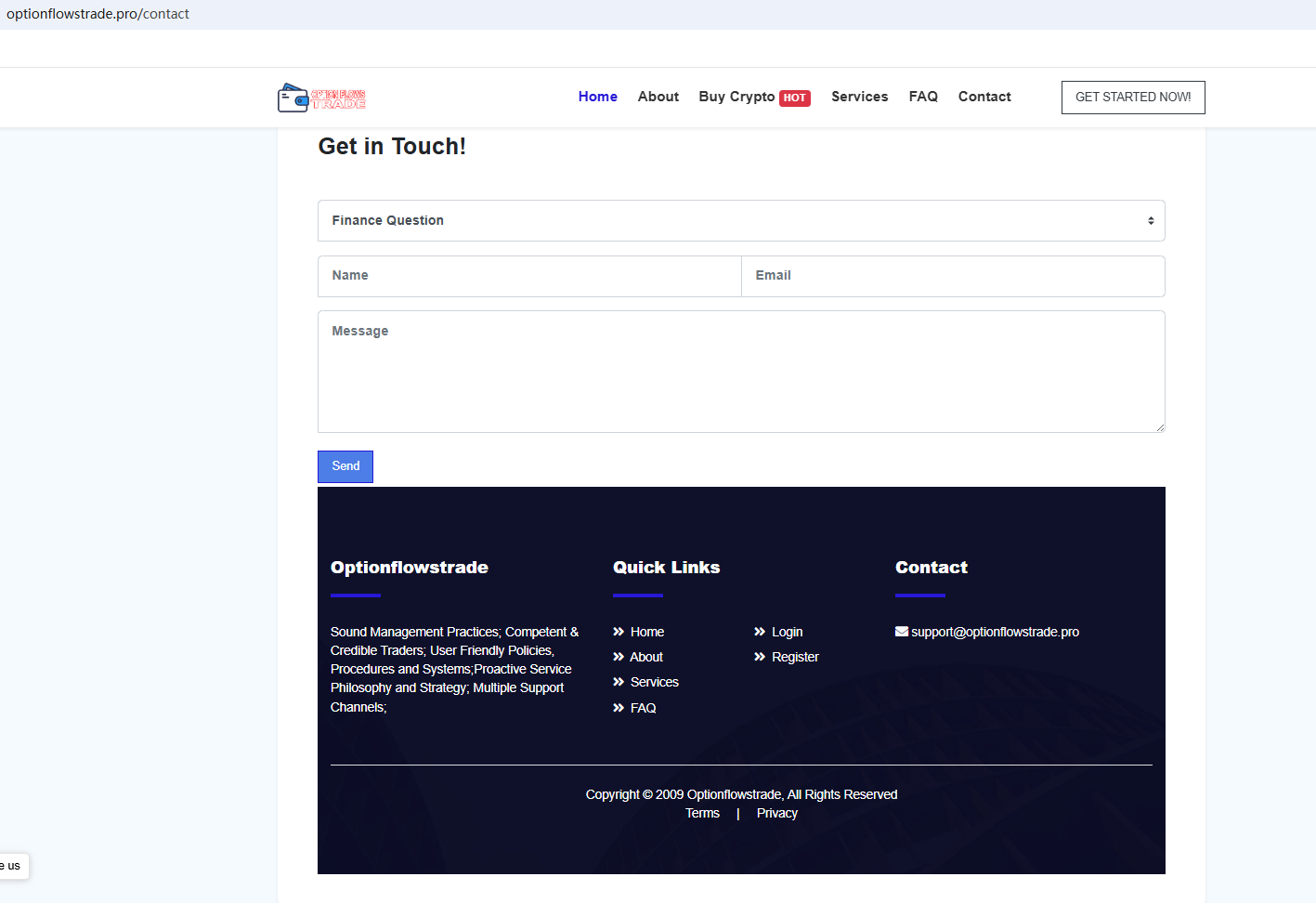Viewport: 1316px width, 903px height.
Task: Click the envelope icon next to support email
Action: coord(901,632)
